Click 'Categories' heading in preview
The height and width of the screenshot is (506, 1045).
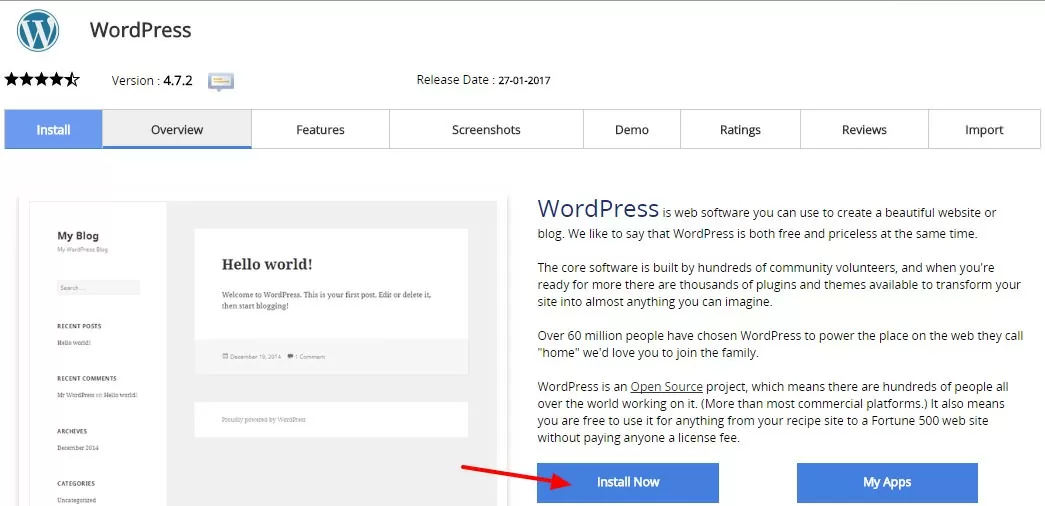(76, 483)
